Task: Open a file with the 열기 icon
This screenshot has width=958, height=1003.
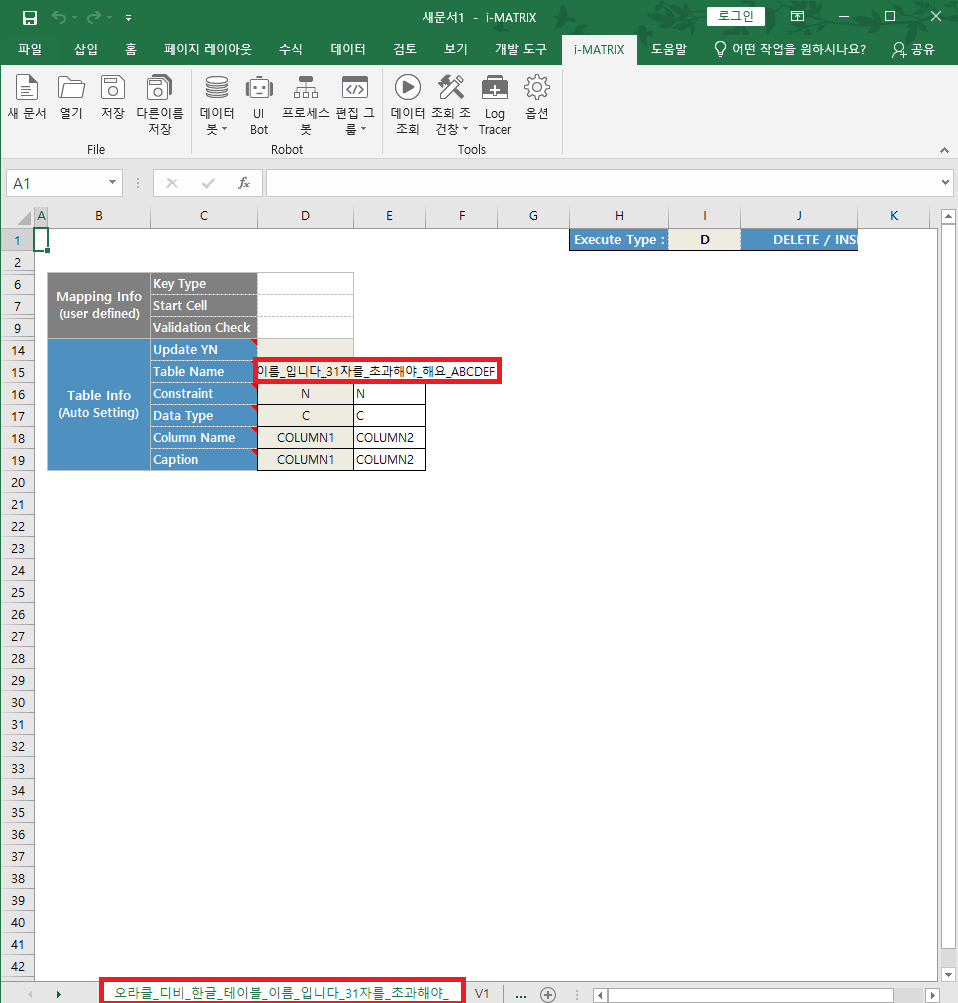Action: point(71,97)
